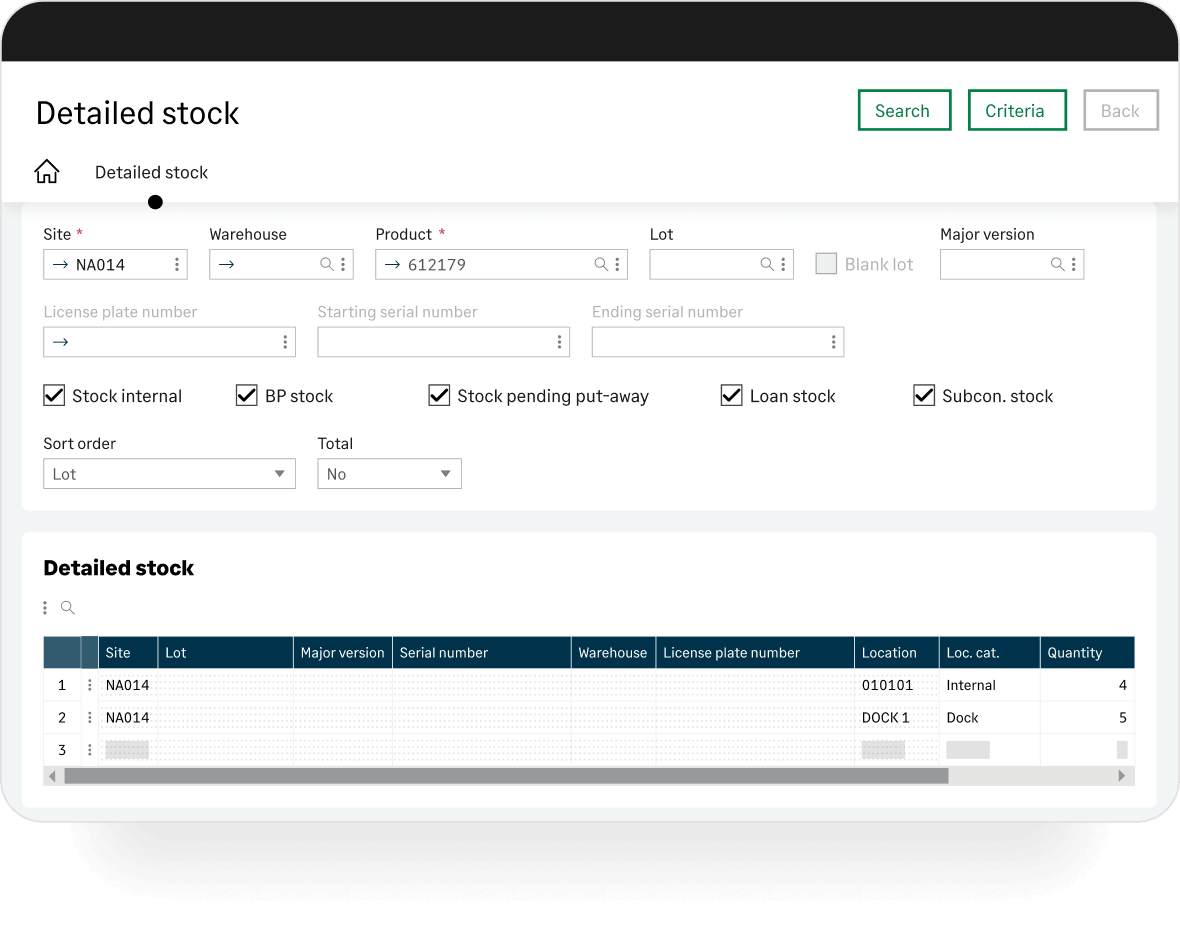
Task: Open Lot lookup magnifier
Action: [x=767, y=264]
